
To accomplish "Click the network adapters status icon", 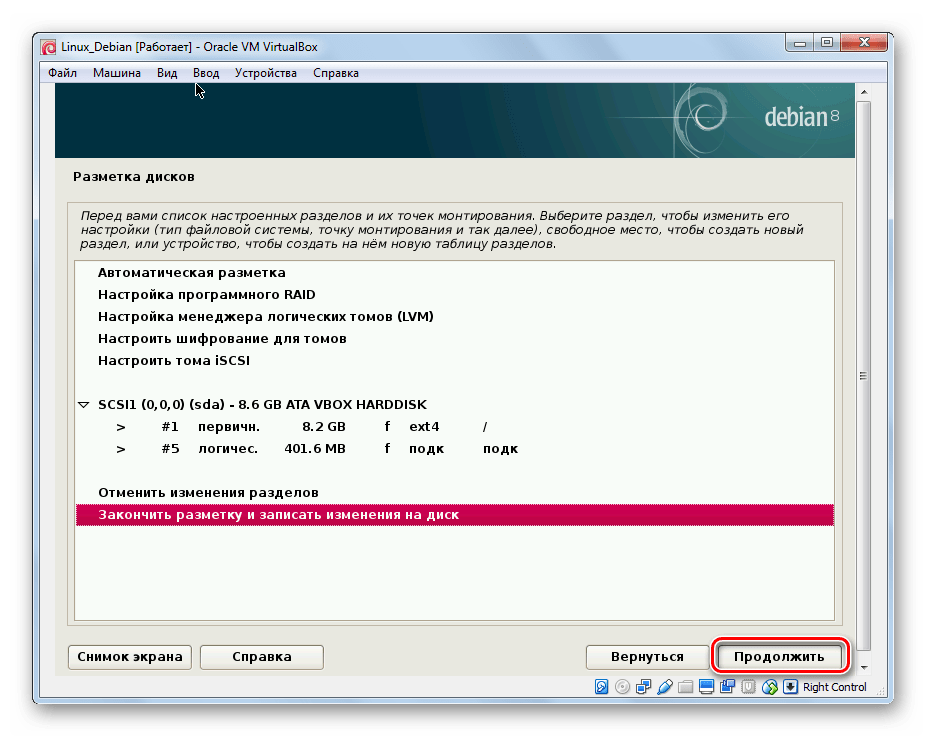I will coord(643,687).
